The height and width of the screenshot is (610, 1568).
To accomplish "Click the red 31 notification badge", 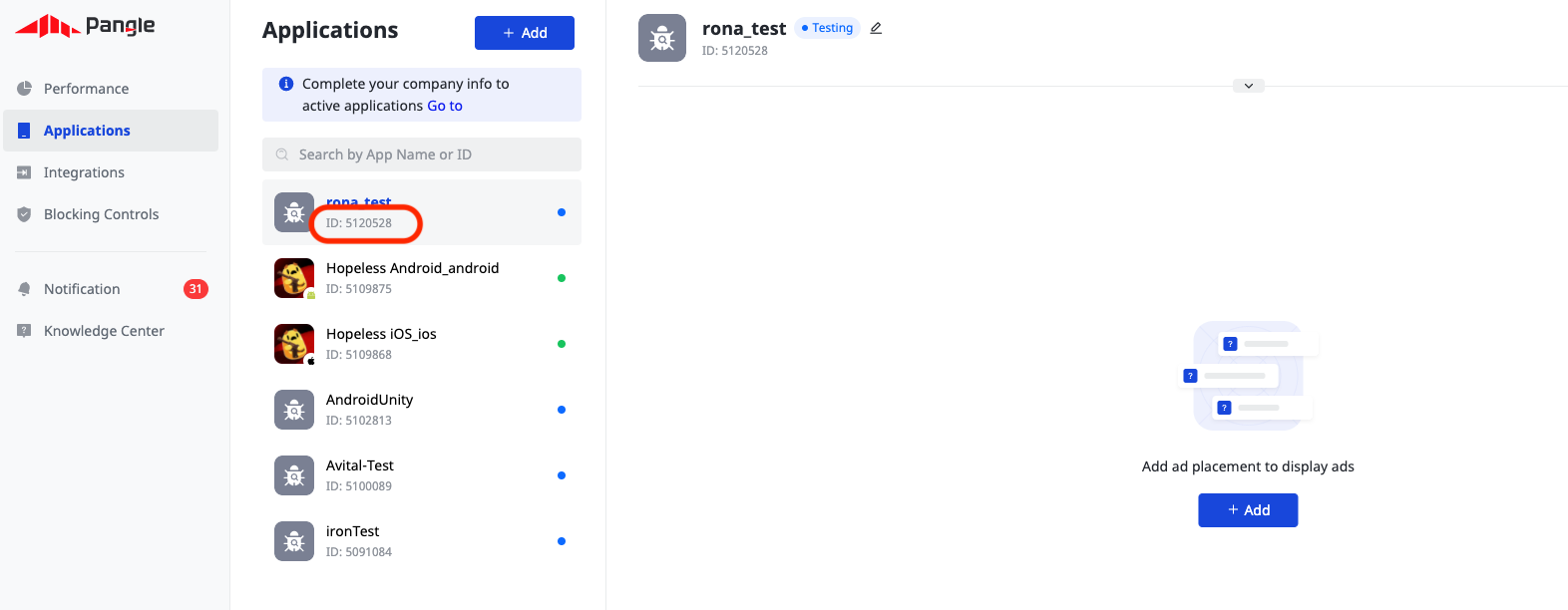I will [196, 289].
